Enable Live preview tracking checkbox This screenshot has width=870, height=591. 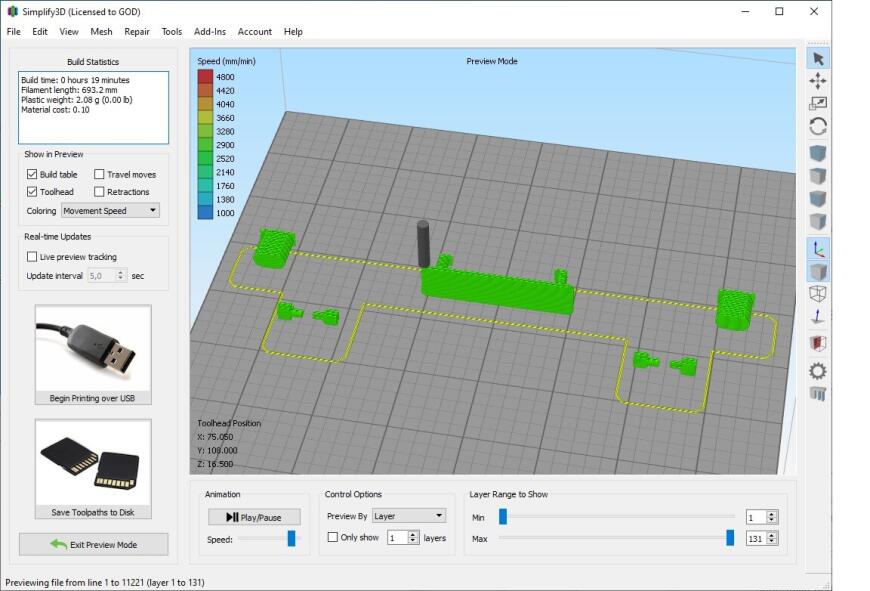[32, 256]
